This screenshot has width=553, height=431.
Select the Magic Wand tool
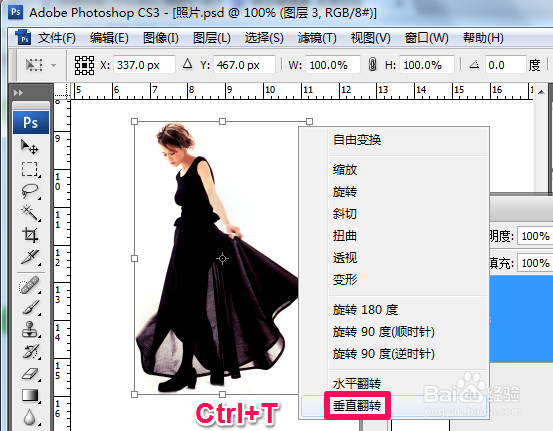30,213
